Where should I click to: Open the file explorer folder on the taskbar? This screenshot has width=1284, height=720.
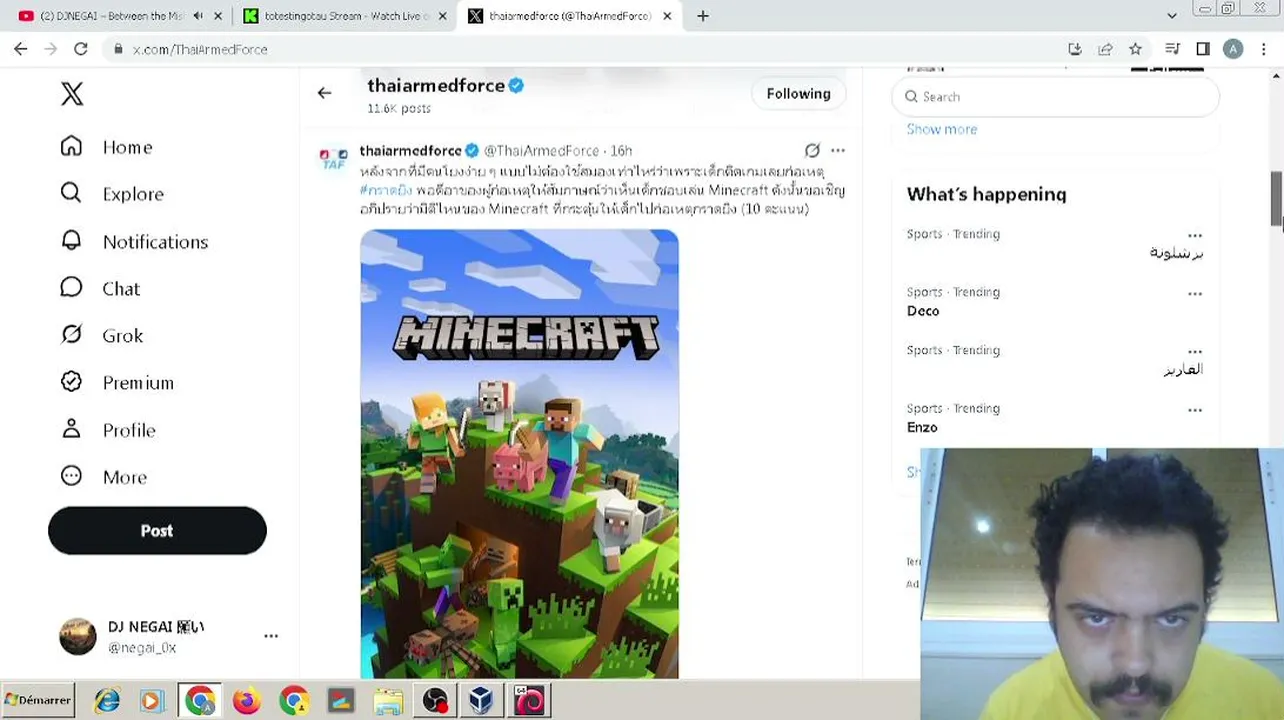pos(388,701)
